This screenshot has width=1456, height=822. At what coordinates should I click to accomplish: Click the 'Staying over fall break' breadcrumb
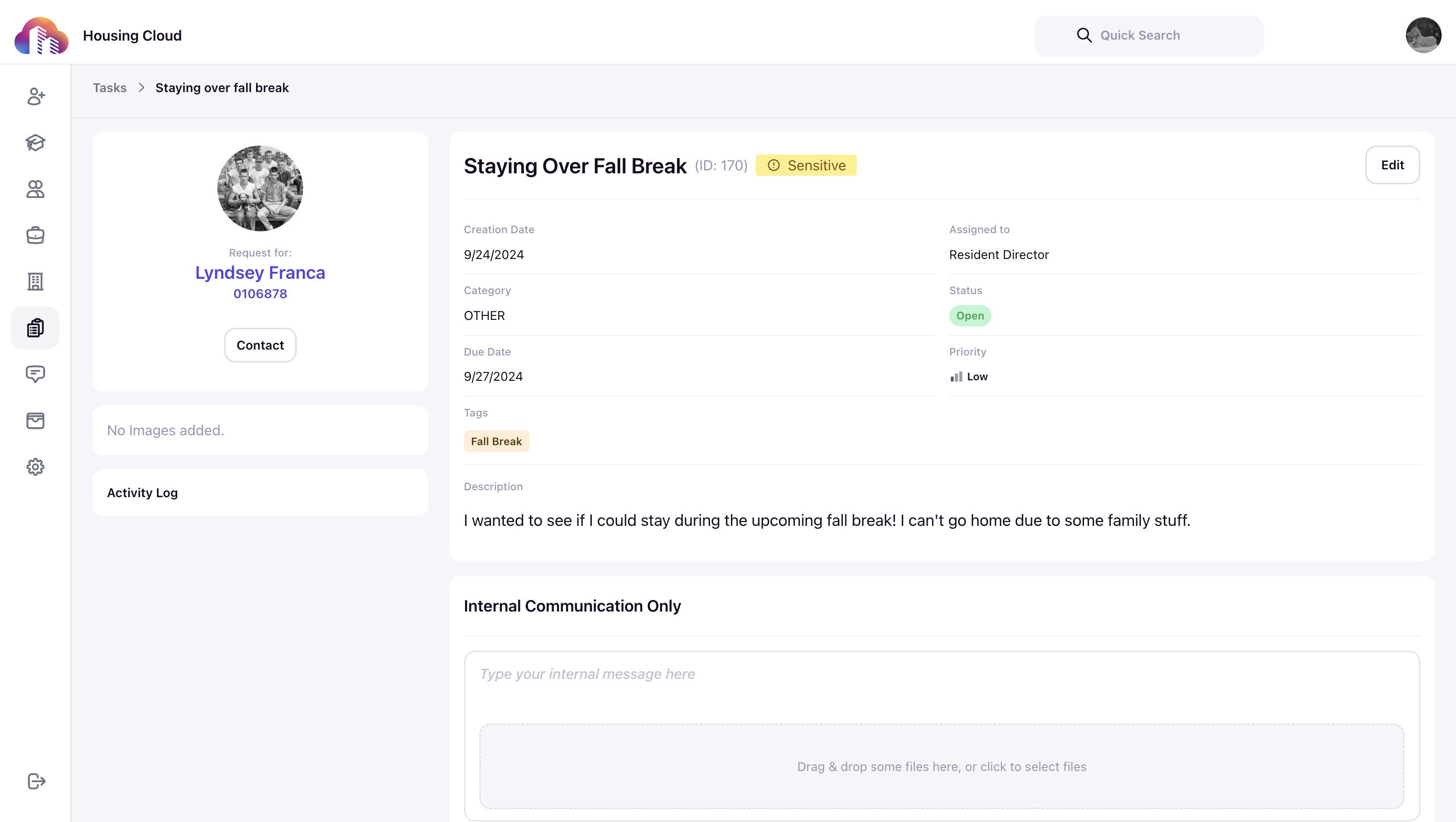222,88
